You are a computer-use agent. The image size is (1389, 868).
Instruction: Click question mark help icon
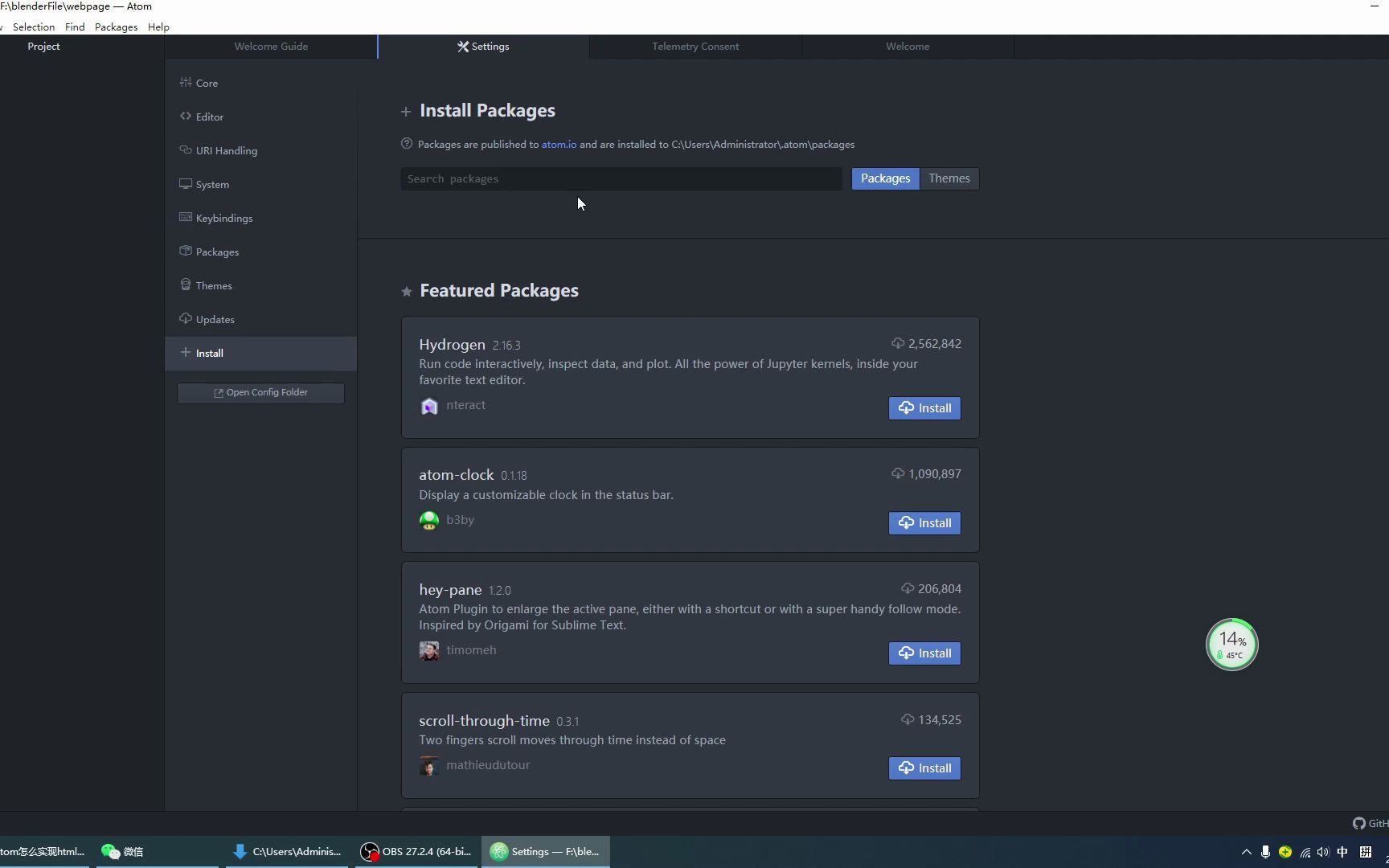[x=407, y=144]
